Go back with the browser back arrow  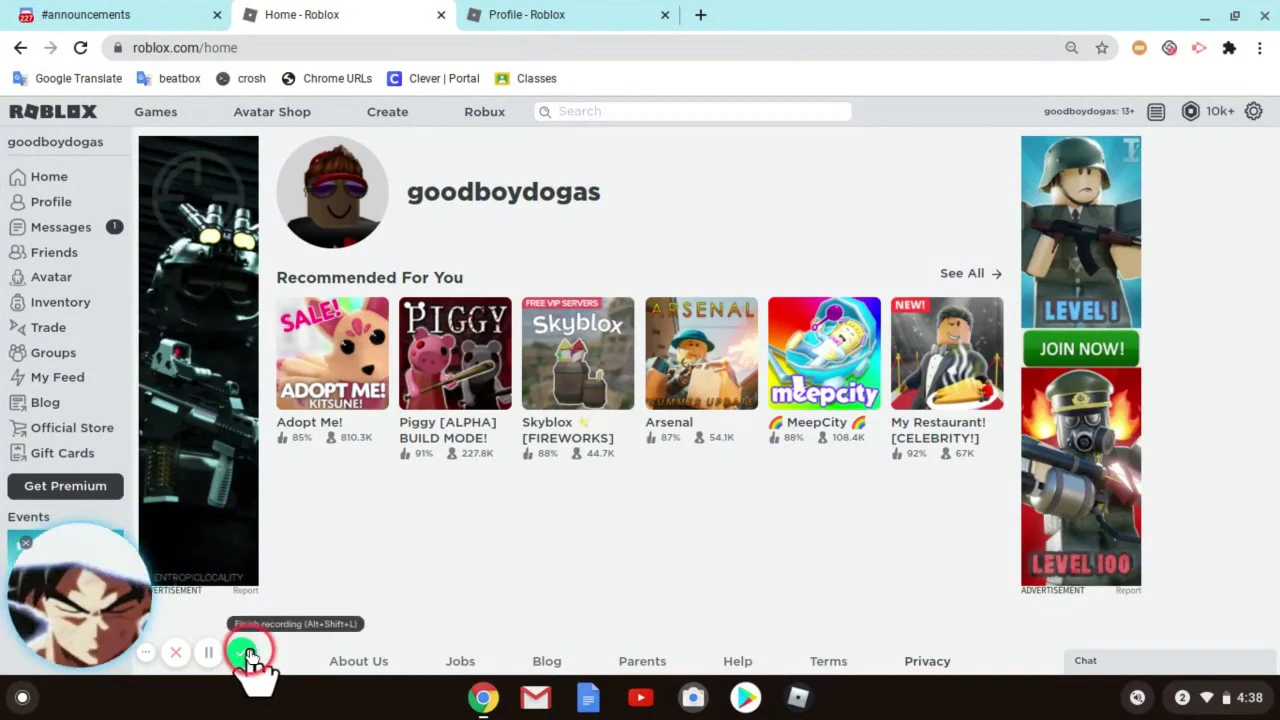tap(20, 47)
